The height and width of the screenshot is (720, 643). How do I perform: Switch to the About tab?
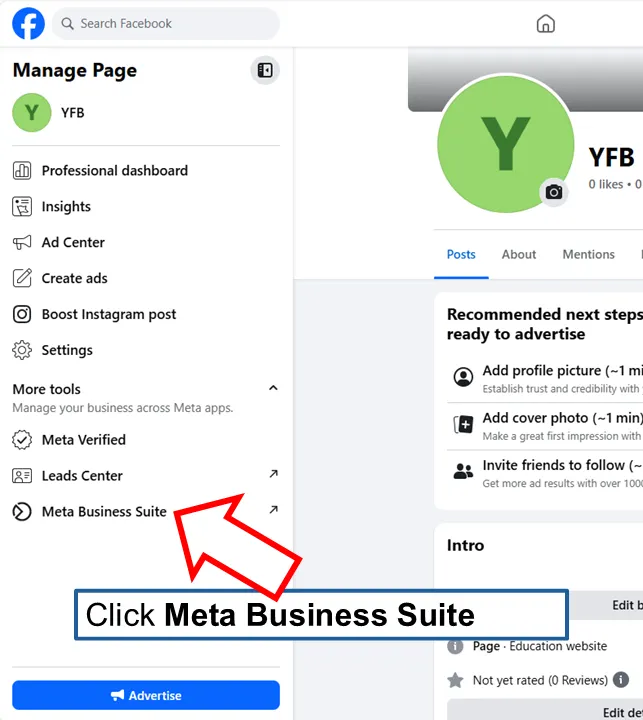(x=519, y=254)
